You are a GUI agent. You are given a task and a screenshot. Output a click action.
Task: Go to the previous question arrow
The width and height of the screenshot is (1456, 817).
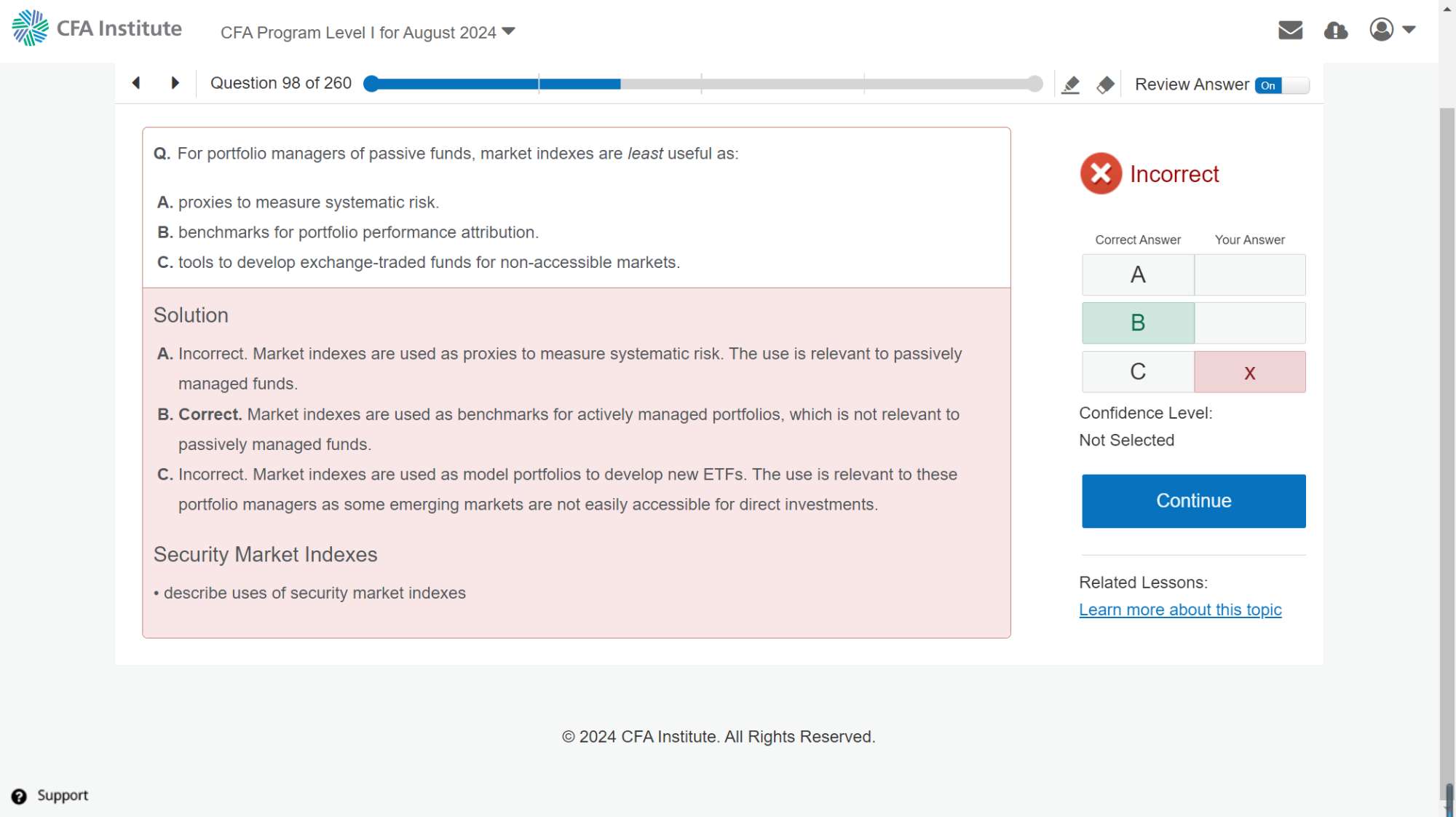tap(136, 83)
